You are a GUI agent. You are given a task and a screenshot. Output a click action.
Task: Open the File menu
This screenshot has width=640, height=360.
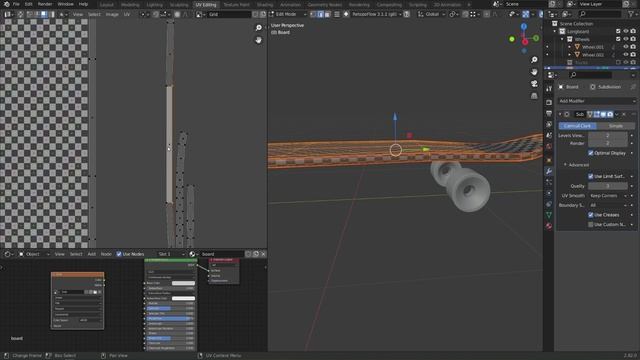point(16,4)
